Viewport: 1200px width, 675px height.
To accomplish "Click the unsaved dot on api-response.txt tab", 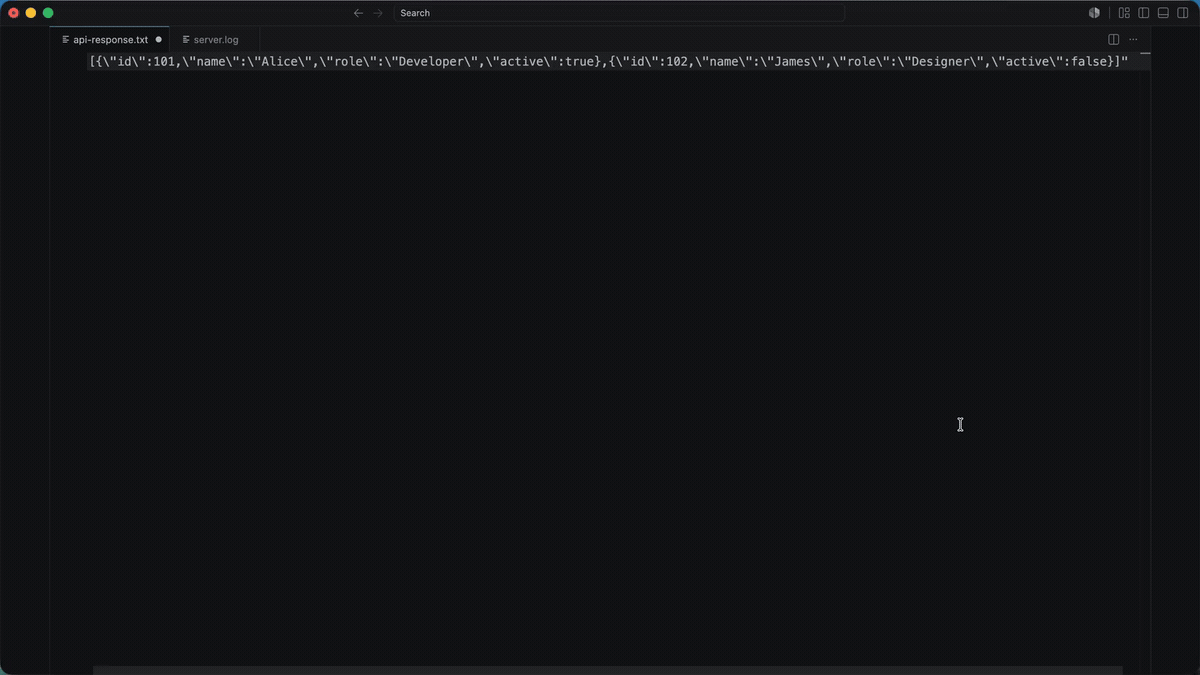I will click(x=158, y=40).
